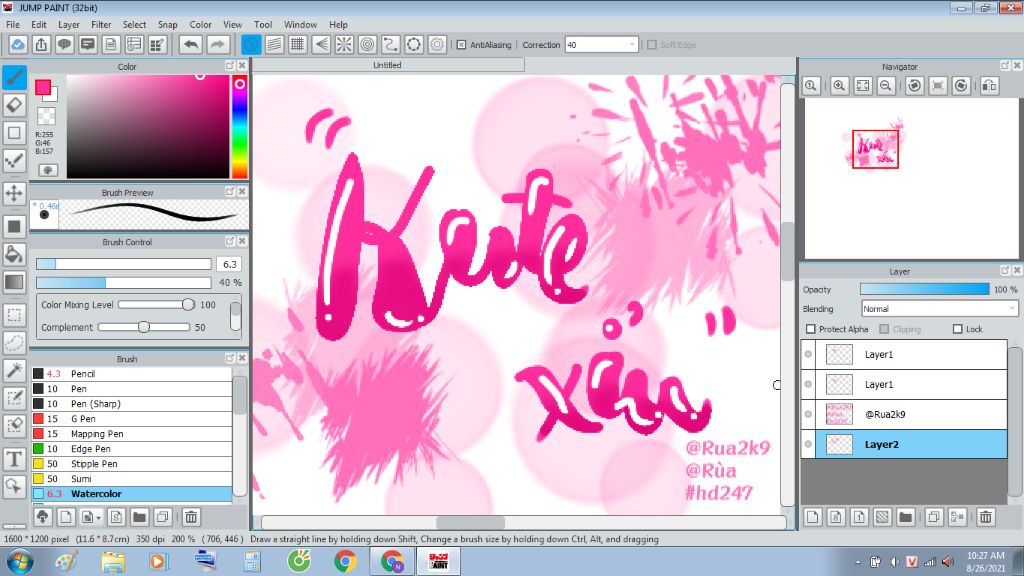Enable radial snap

344,44
